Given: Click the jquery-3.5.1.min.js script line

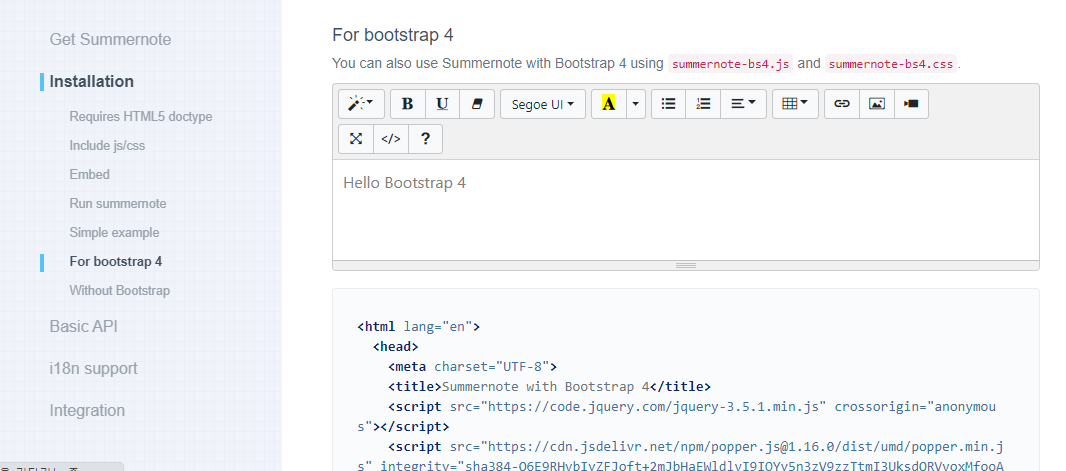Looking at the screenshot, I should [x=676, y=417].
